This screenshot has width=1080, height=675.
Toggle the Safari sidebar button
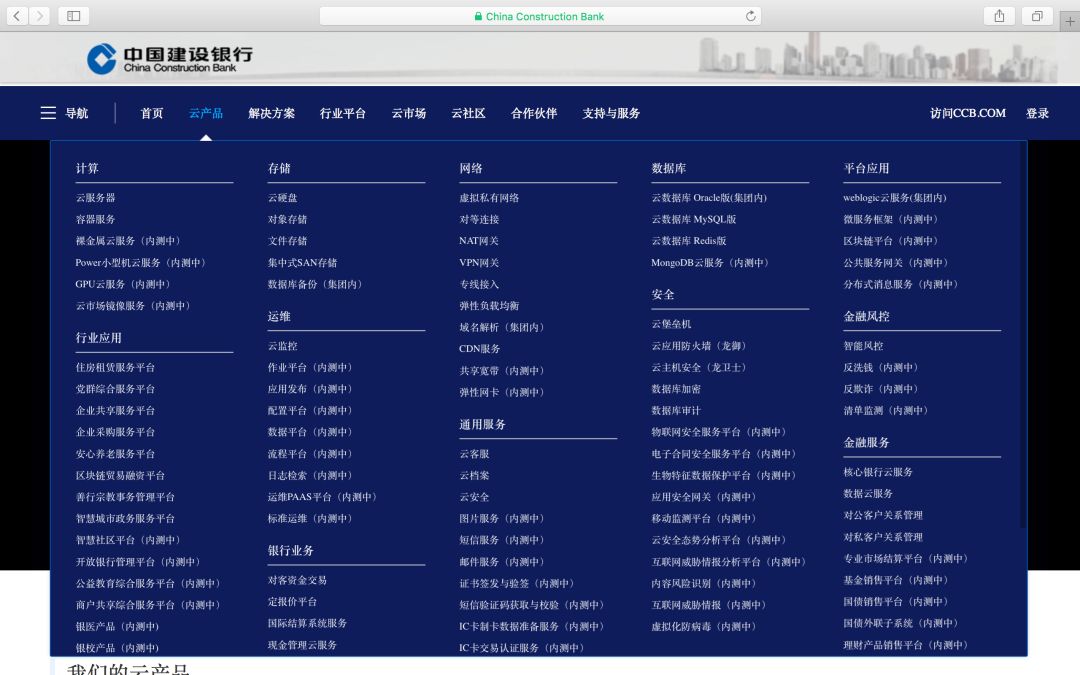[x=74, y=16]
